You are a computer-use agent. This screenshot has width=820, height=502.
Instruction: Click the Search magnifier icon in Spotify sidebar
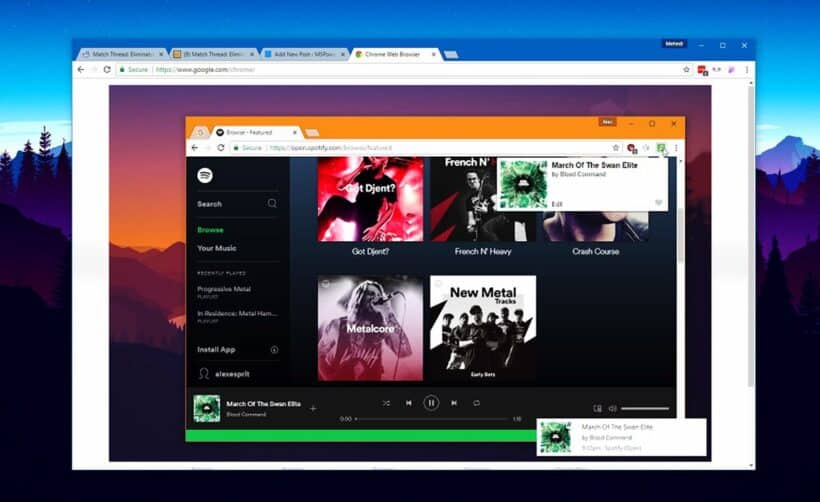point(272,203)
